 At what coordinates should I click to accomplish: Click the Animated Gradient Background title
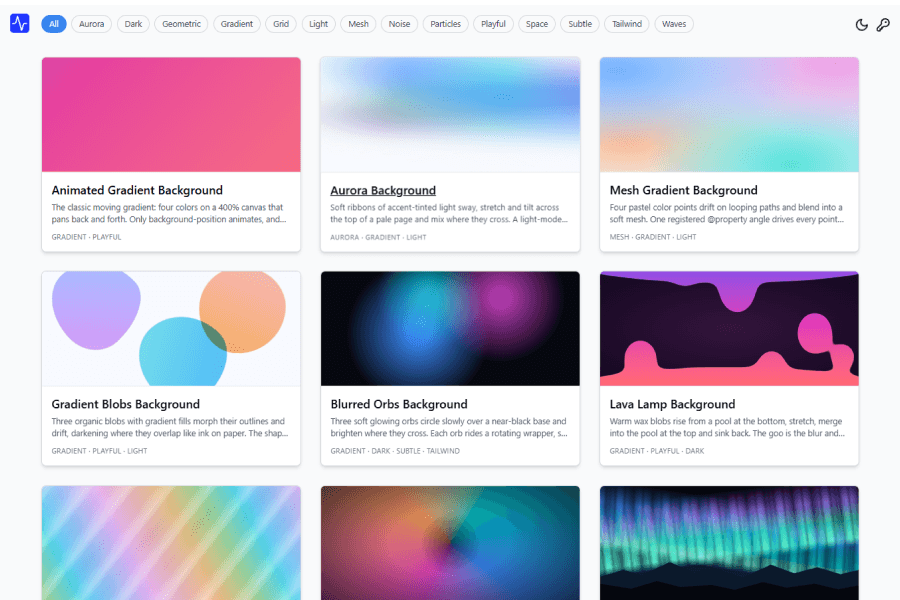(137, 190)
